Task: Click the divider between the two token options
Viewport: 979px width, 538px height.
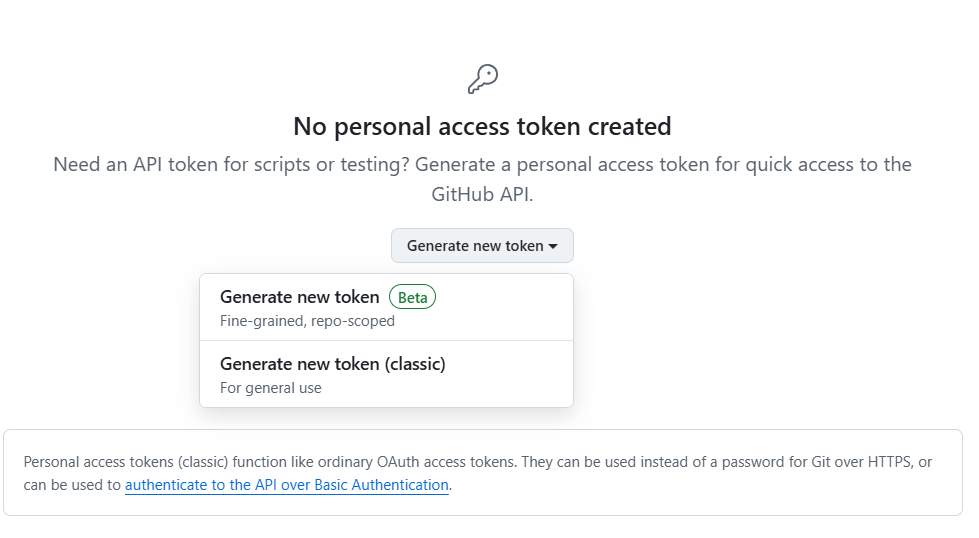Action: [386, 341]
